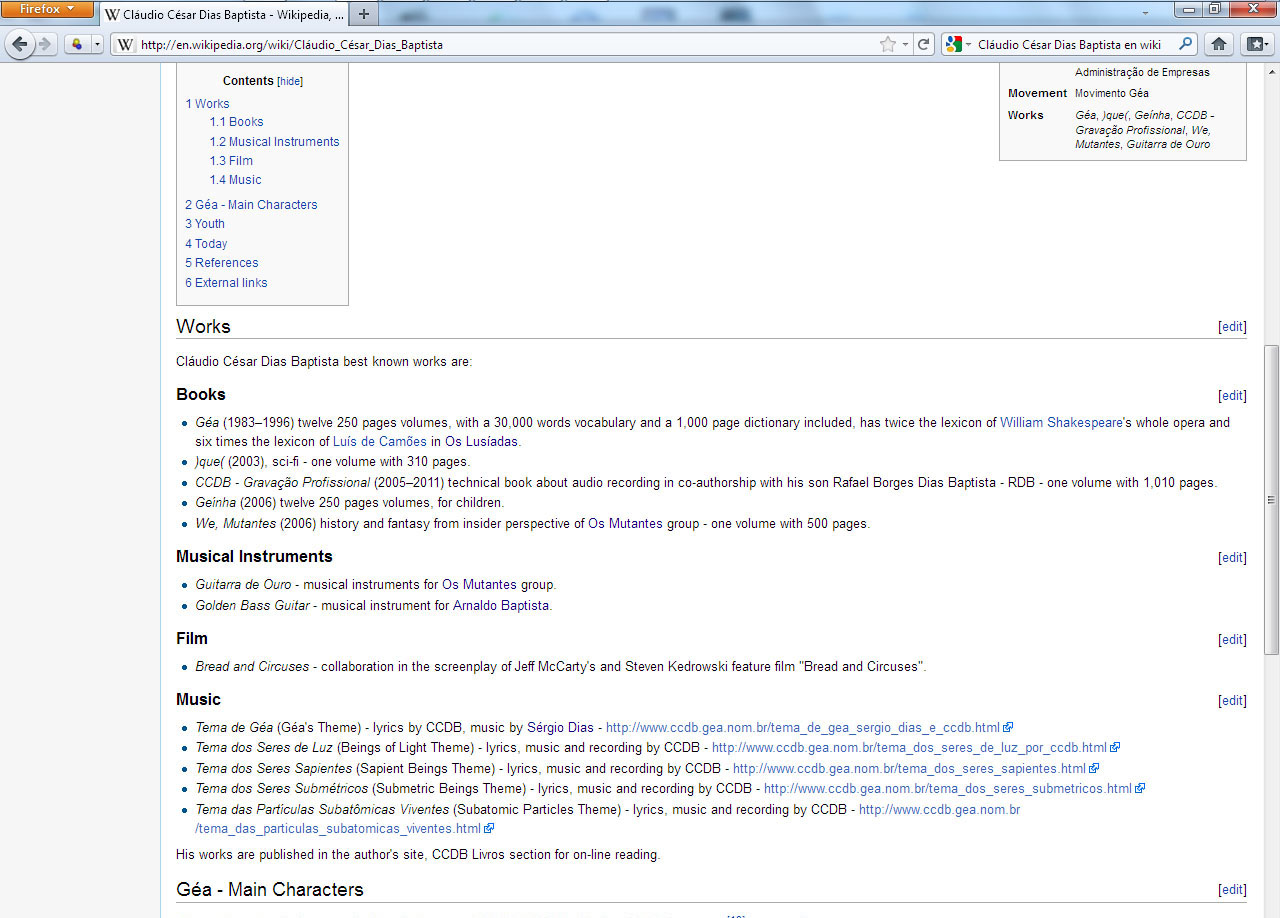
Task: Hide the Contents table
Action: coord(290,82)
